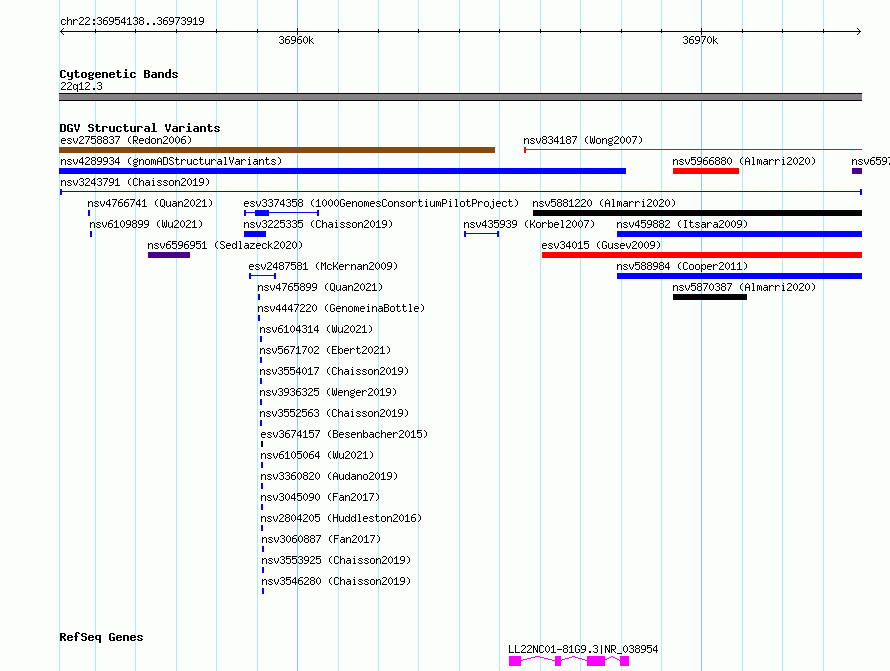Select the blue nsv459882 Itsara2009 bar
The height and width of the screenshot is (671, 890).
pos(739,234)
